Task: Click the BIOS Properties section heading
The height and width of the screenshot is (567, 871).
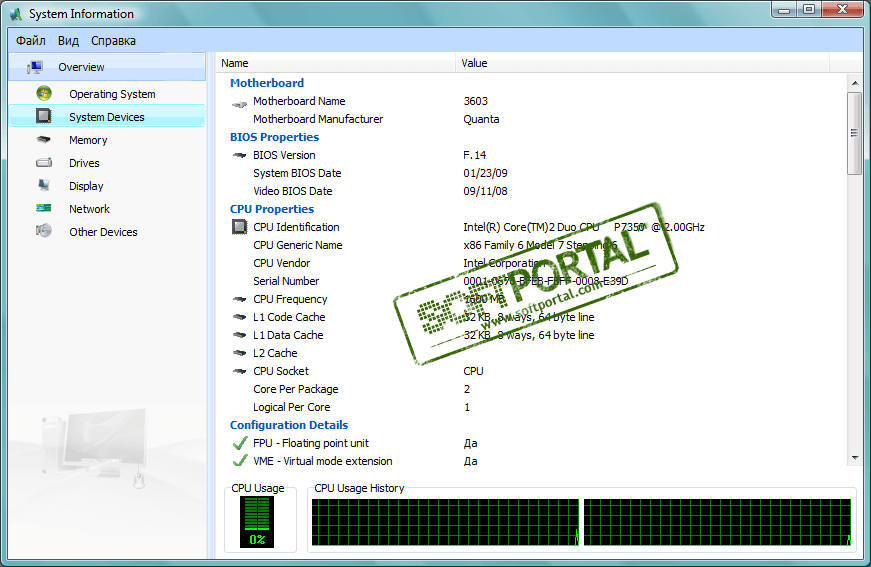Action: pos(274,137)
